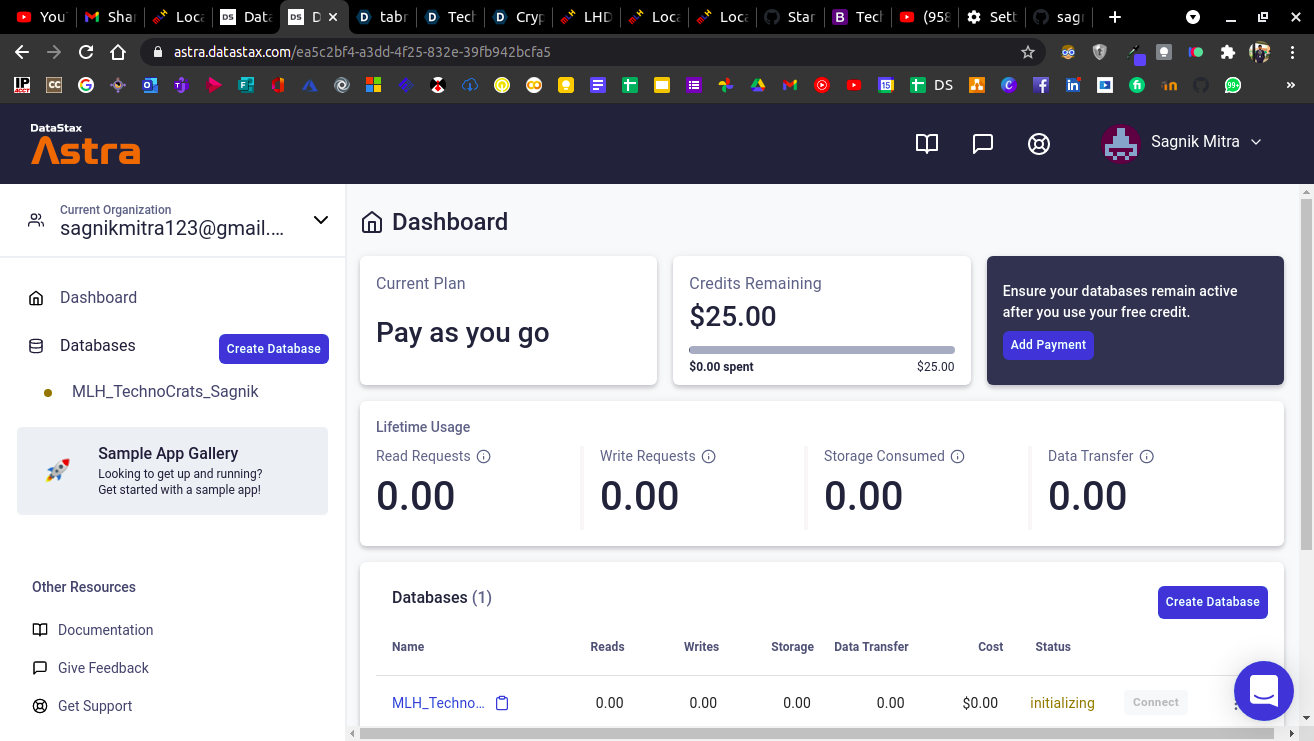This screenshot has height=741, width=1314.
Task: Switch to the Settings browser tab
Action: [989, 17]
